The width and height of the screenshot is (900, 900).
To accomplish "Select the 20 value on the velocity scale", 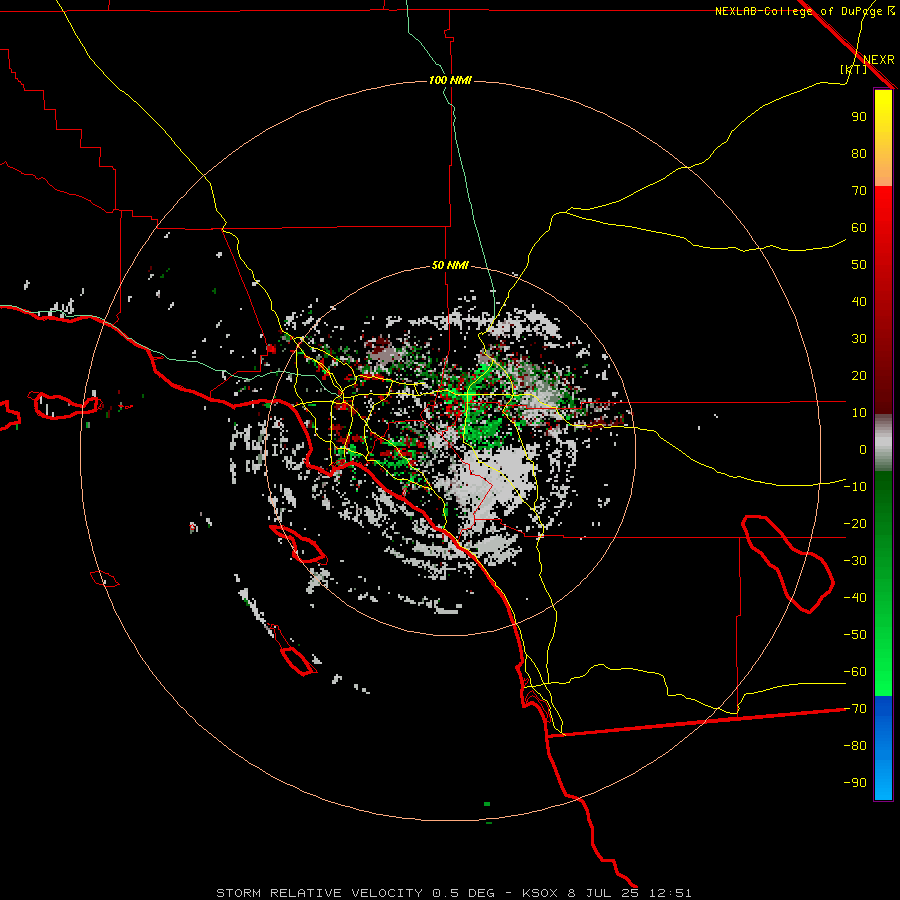I will tap(859, 375).
